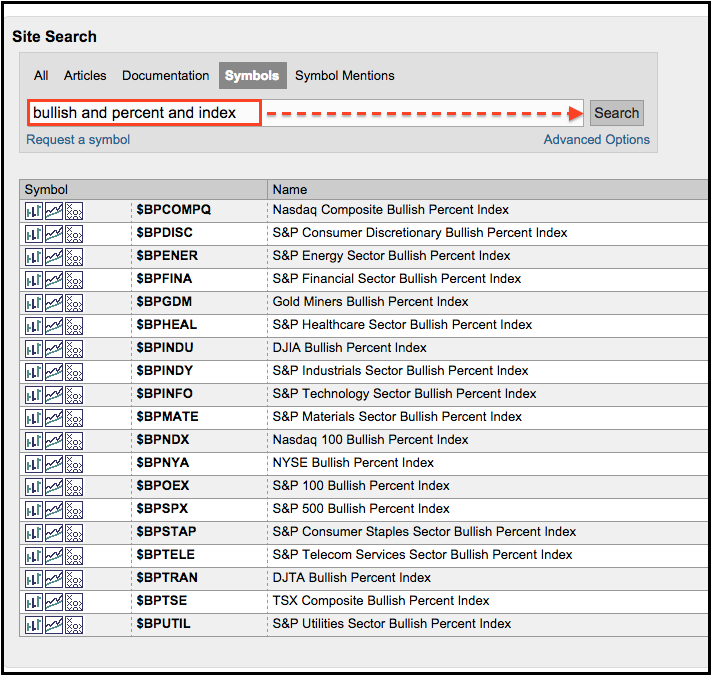
Task: Open the bar chart icon for $BPCOMPQ
Action: point(33,210)
